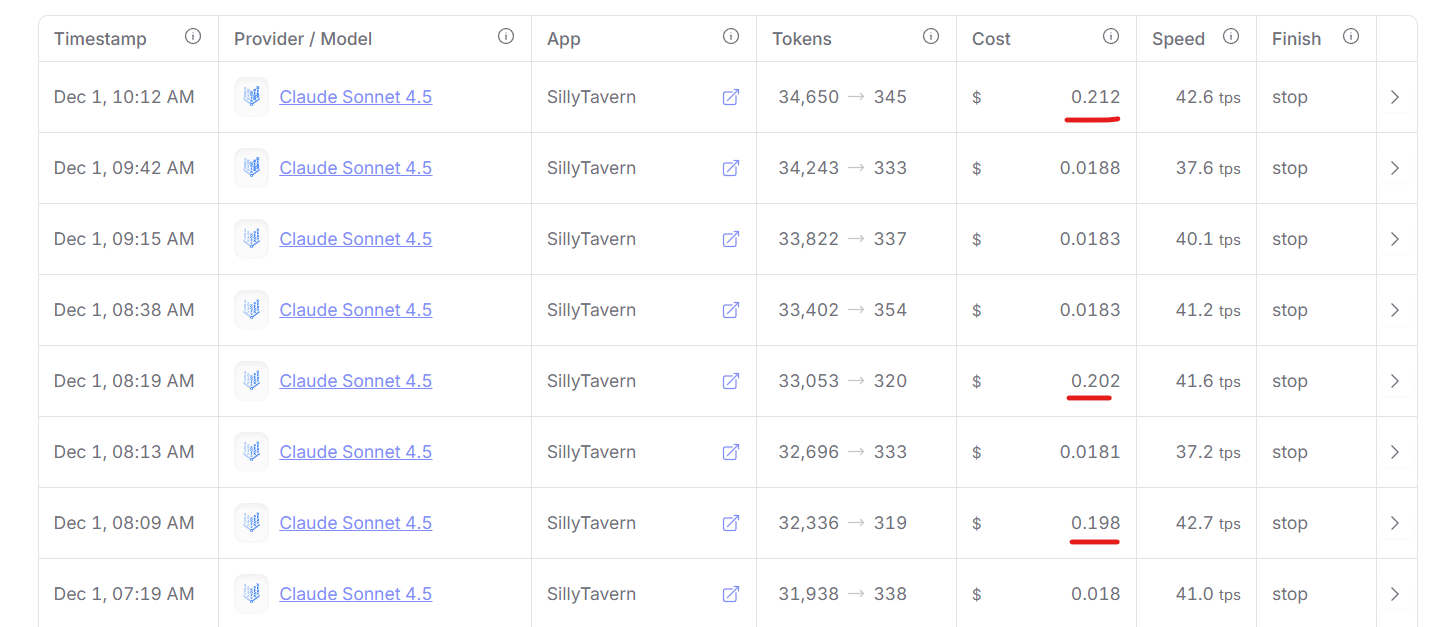Open SillyTavern external link in 10:12 AM row

click(731, 97)
